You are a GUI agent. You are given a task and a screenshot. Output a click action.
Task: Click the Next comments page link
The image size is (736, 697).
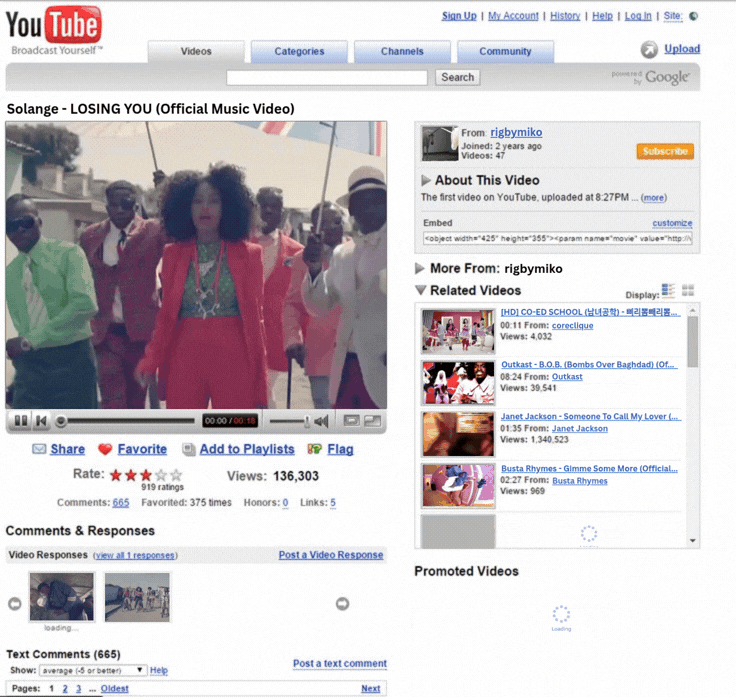pos(371,689)
